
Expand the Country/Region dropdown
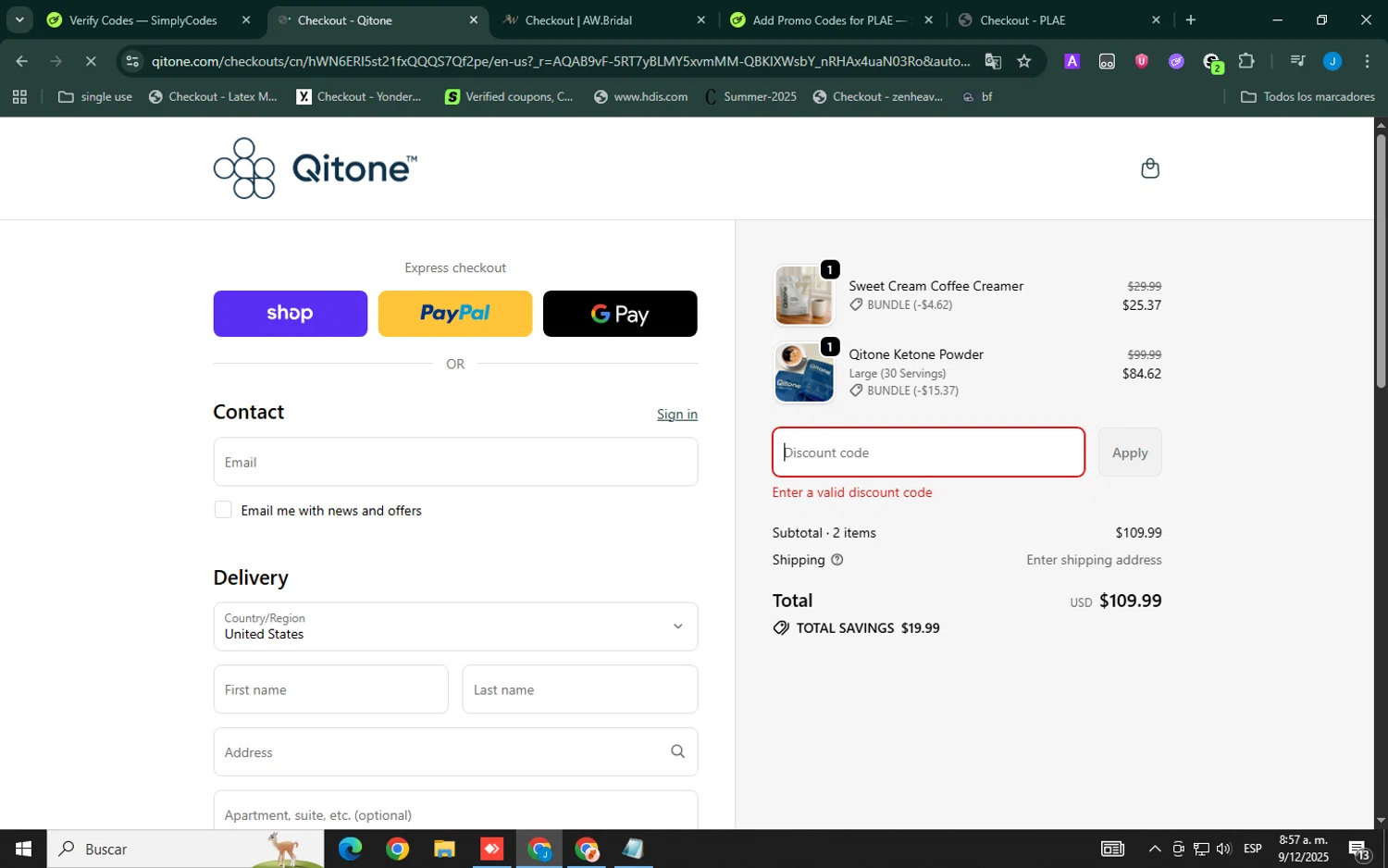pyautogui.click(x=455, y=626)
